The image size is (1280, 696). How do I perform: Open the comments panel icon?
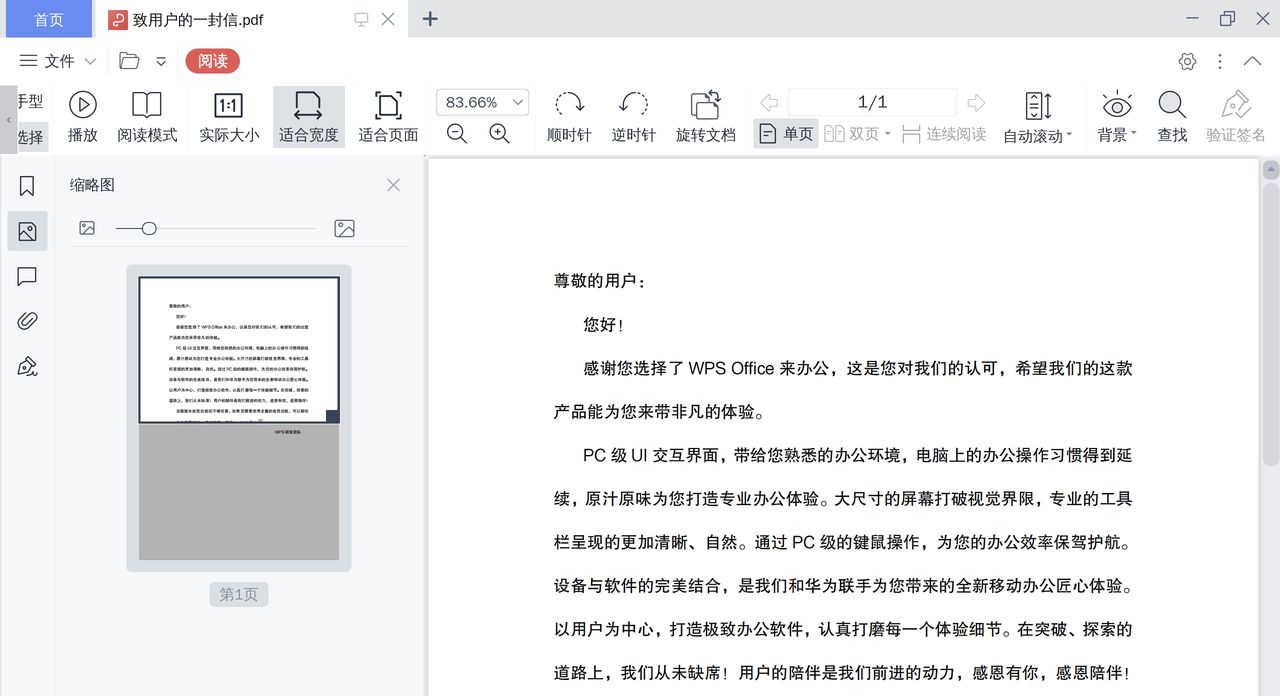pos(26,277)
